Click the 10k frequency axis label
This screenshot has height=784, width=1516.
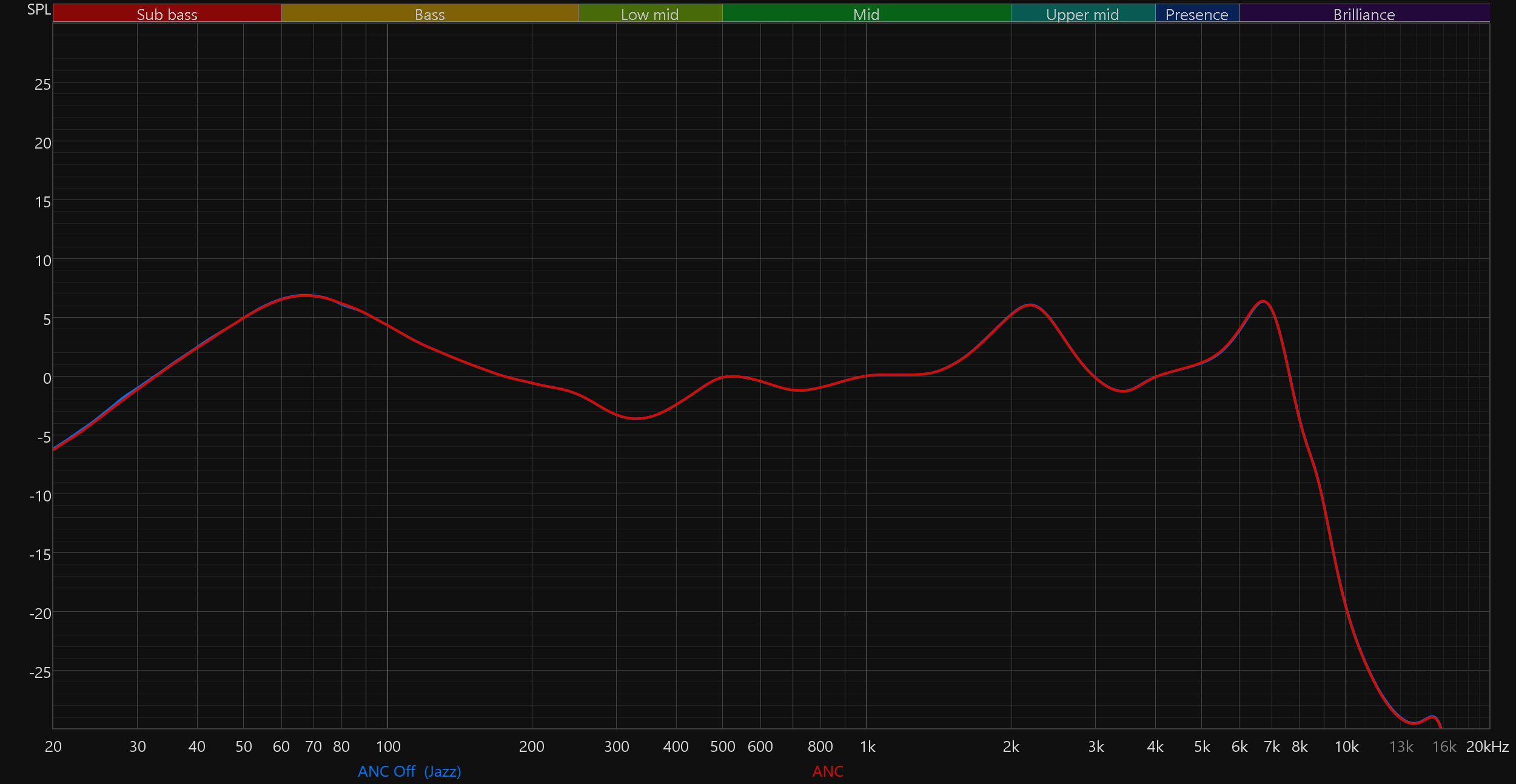(x=1346, y=746)
